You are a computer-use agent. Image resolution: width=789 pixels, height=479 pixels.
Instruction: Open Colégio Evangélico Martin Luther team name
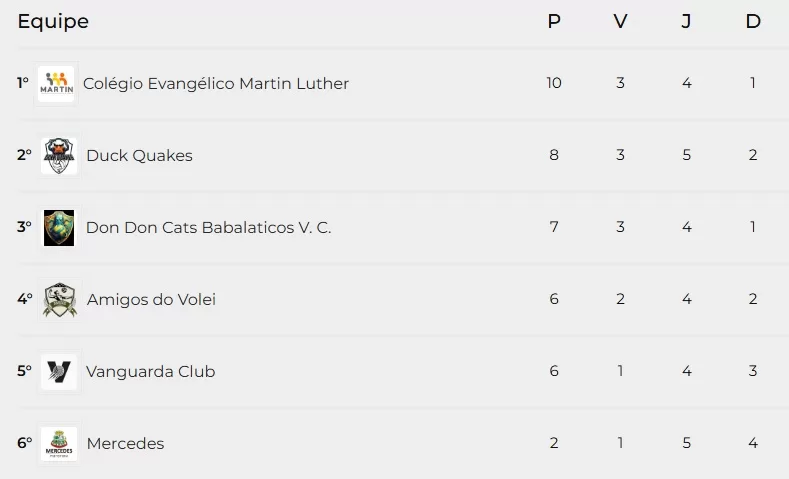point(216,84)
